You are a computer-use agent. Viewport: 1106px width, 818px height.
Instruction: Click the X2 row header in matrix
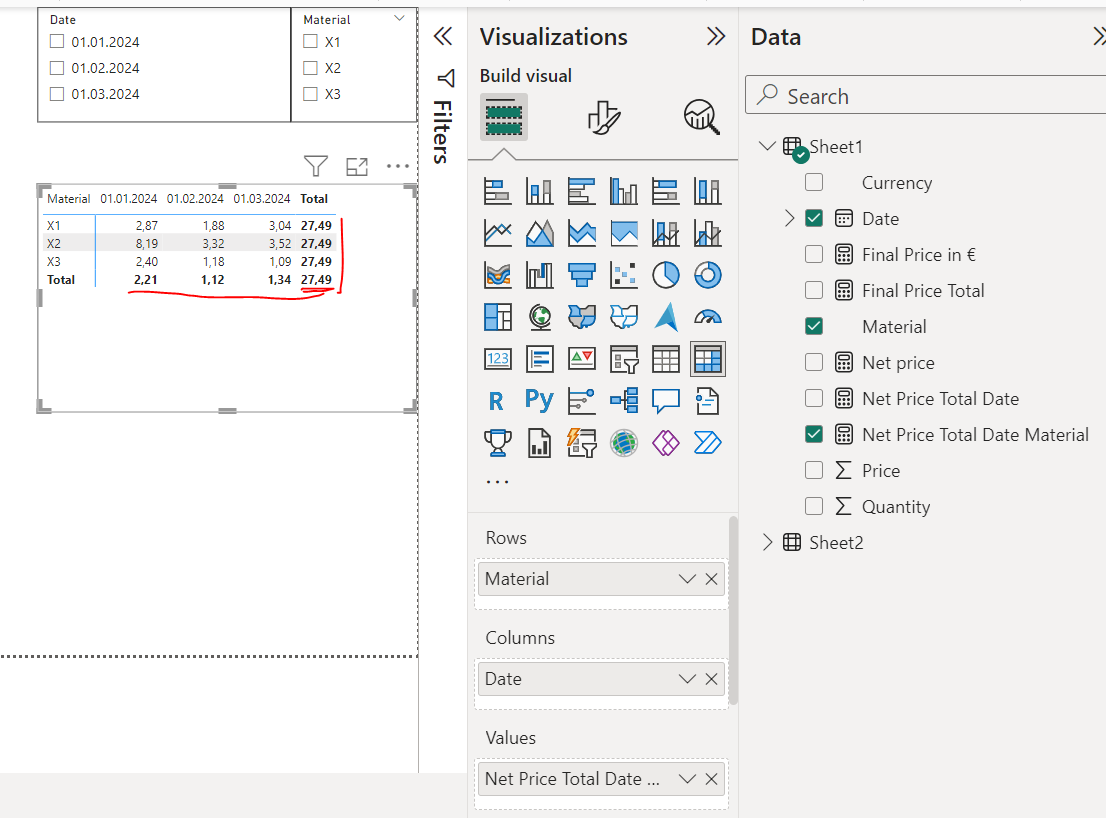(54, 243)
